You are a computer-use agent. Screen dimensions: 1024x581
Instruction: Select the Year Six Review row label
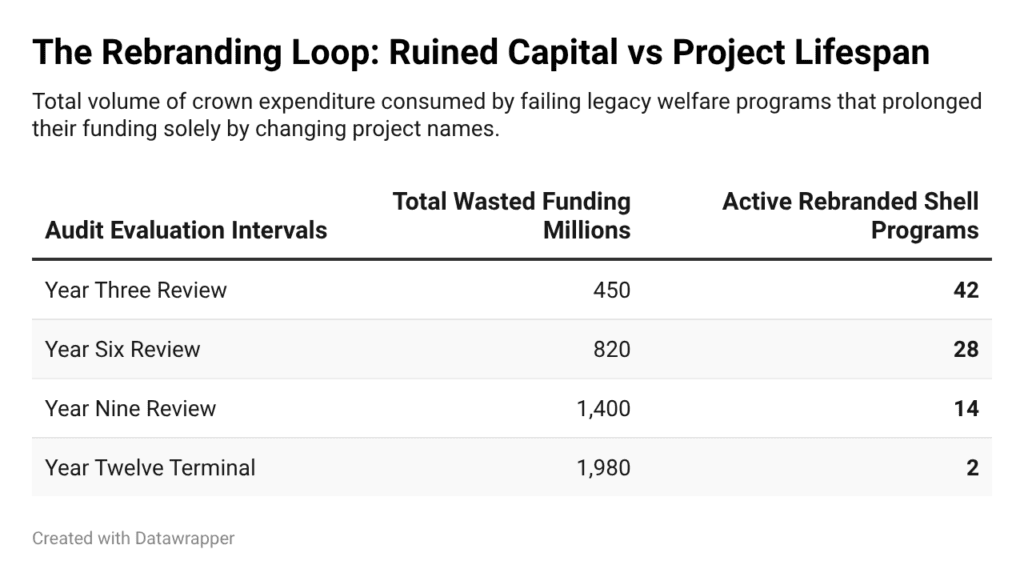(x=122, y=349)
